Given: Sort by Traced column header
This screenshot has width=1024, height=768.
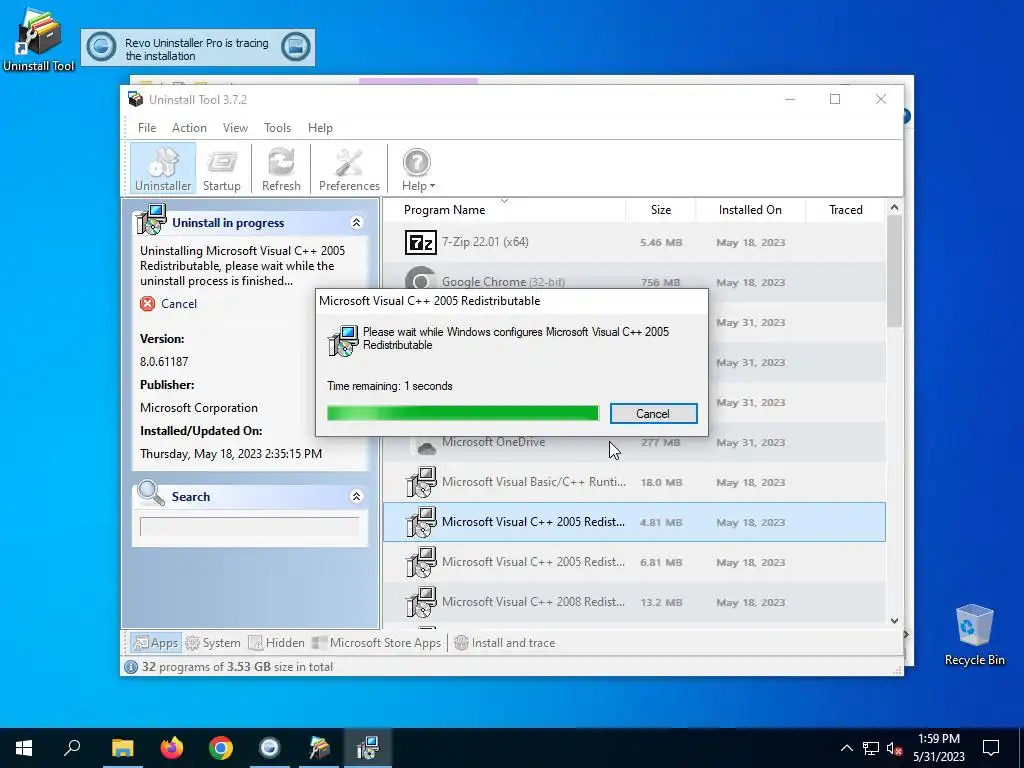Looking at the screenshot, I should pyautogui.click(x=846, y=210).
